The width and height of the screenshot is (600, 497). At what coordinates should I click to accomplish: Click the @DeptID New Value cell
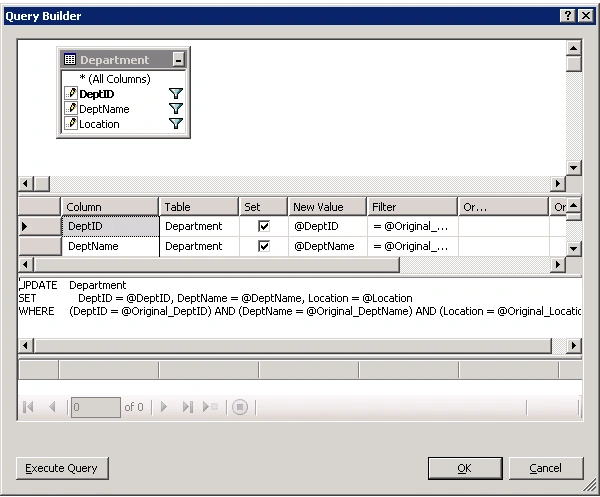[328, 226]
